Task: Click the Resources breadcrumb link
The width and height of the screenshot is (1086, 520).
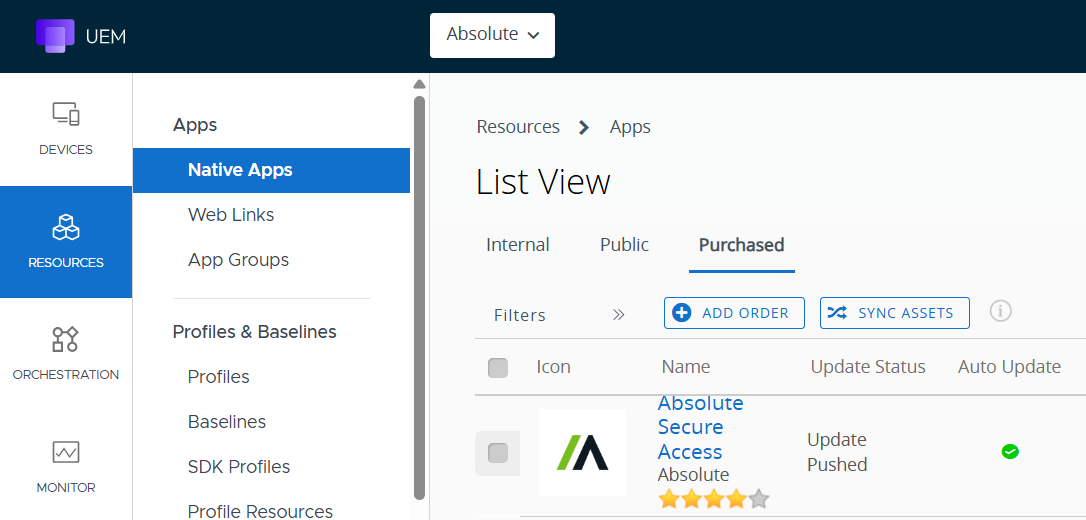Action: coord(518,127)
